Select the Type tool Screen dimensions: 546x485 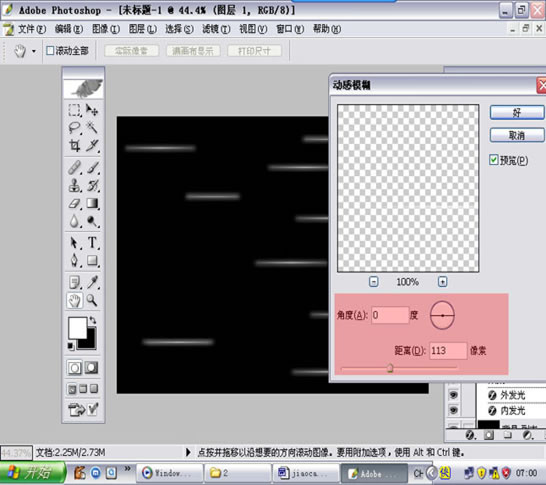tap(92, 242)
